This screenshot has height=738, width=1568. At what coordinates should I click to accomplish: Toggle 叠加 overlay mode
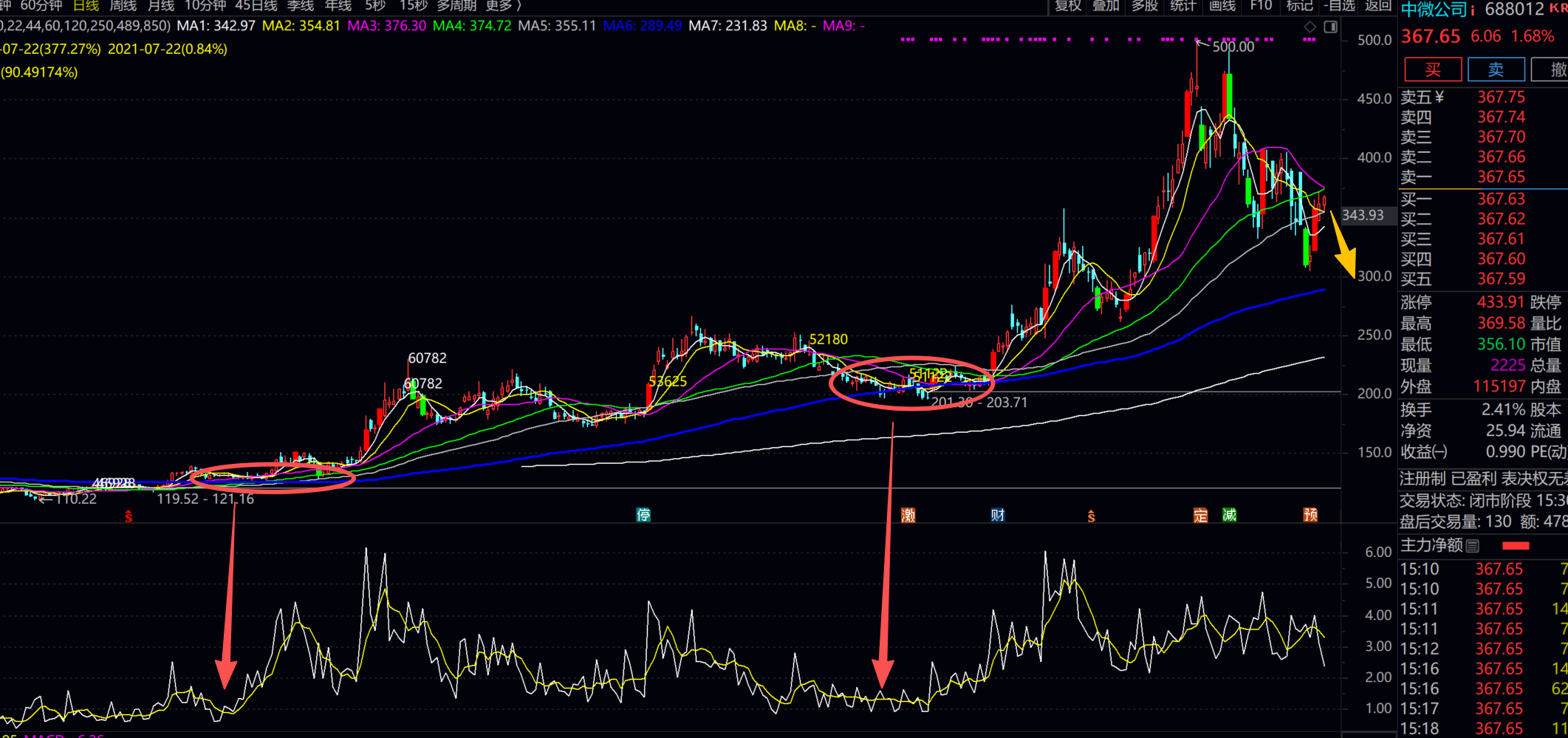pyautogui.click(x=1106, y=6)
